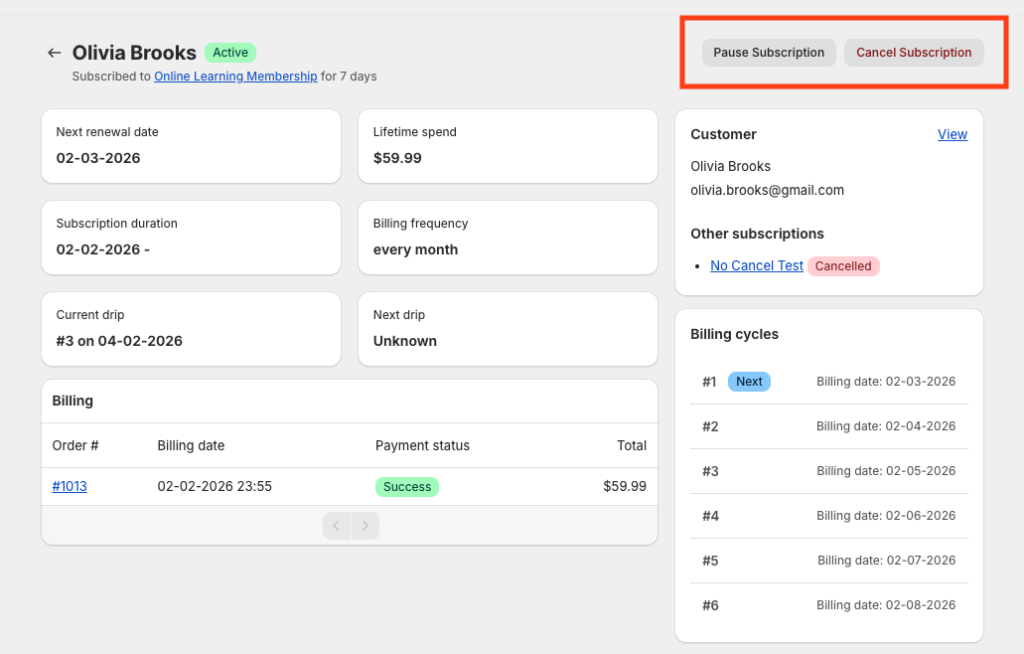Select billing cycle #6 row
Image resolution: width=1024 pixels, height=654 pixels.
click(828, 605)
